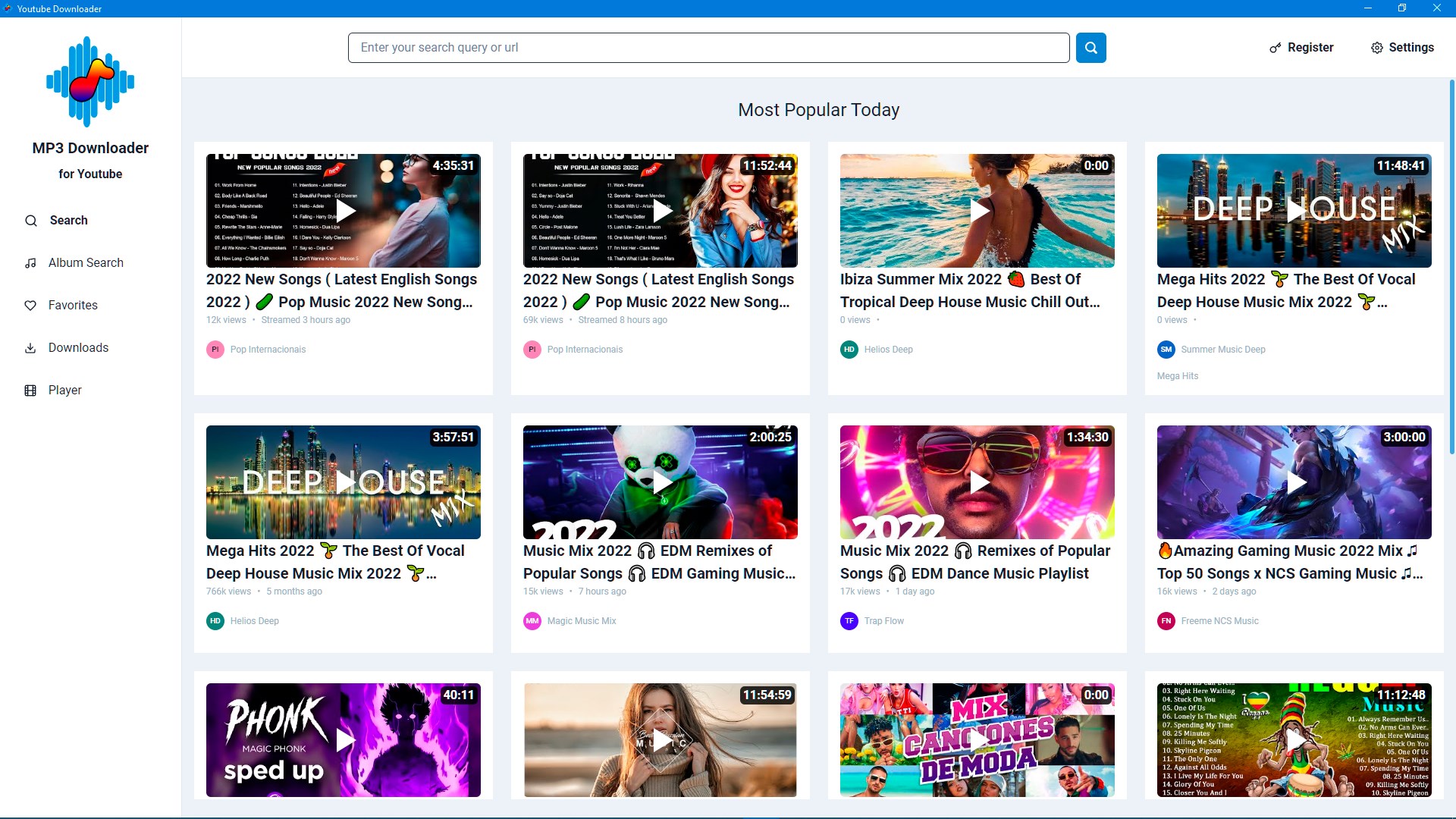The height and width of the screenshot is (819, 1456).
Task: Play the Reggae Music thumbnail video
Action: [1294, 739]
